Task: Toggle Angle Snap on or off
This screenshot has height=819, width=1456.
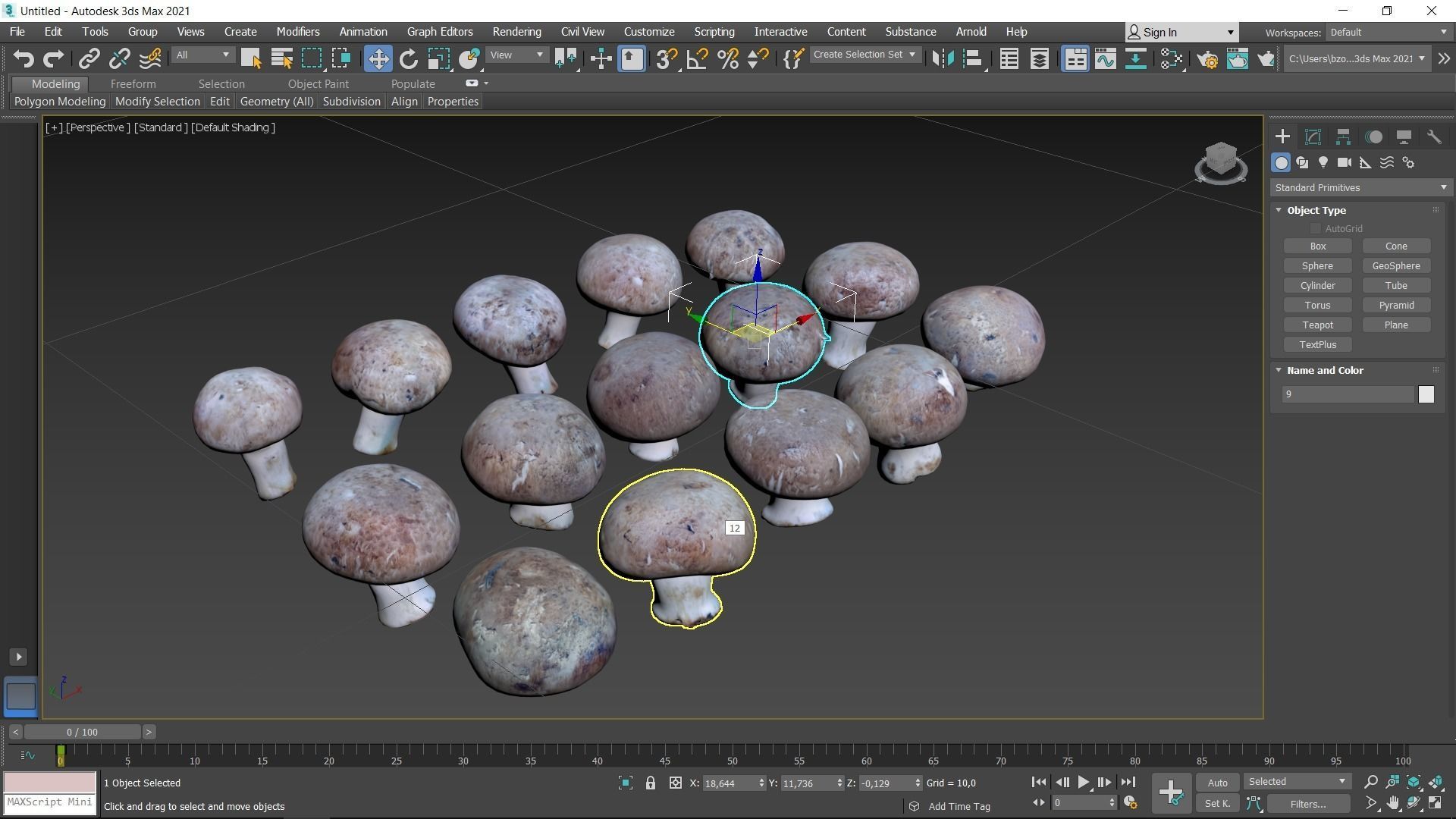Action: coord(697,58)
